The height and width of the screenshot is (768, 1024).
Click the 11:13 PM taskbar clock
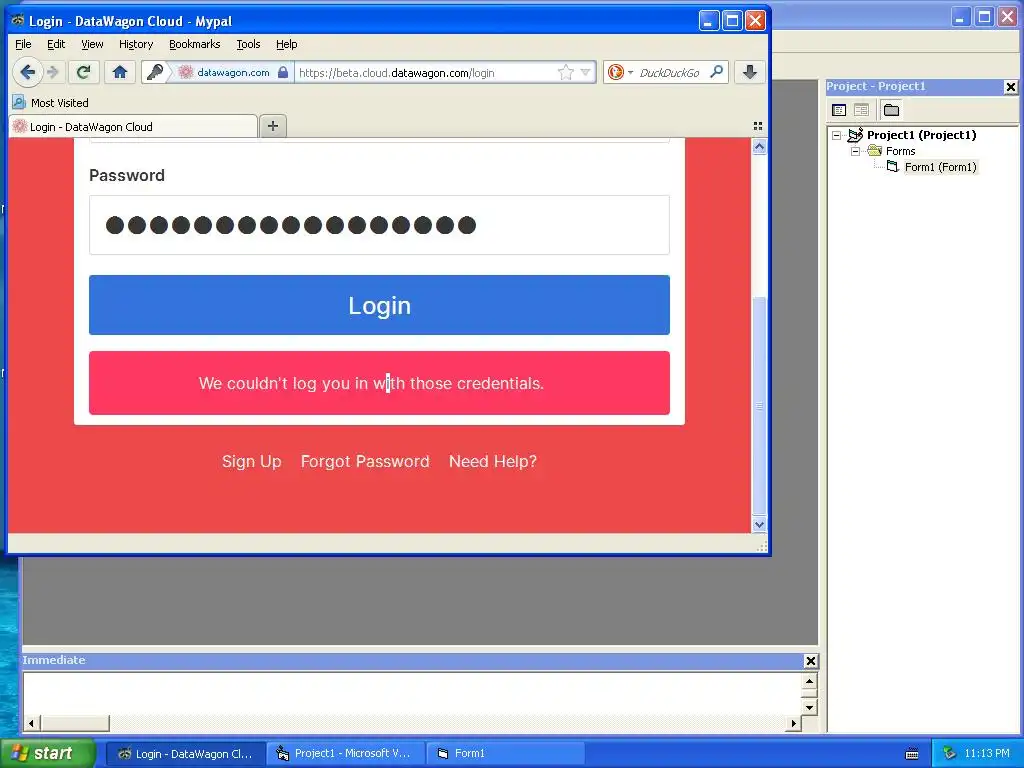987,754
